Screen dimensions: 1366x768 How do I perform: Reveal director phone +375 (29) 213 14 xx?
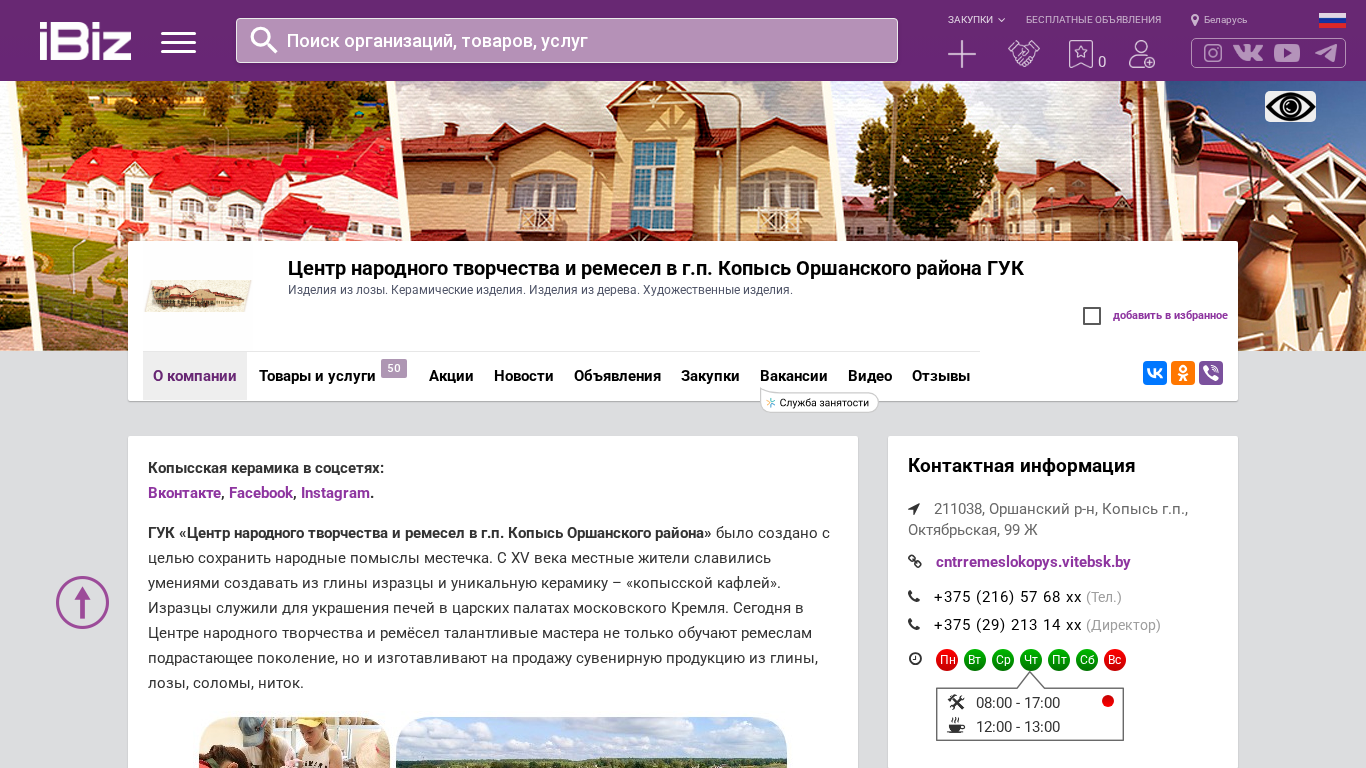(1007, 625)
